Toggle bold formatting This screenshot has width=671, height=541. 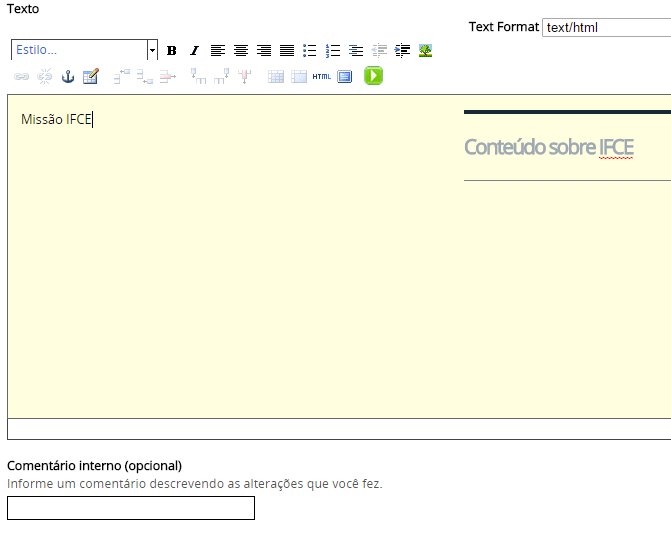(x=172, y=51)
